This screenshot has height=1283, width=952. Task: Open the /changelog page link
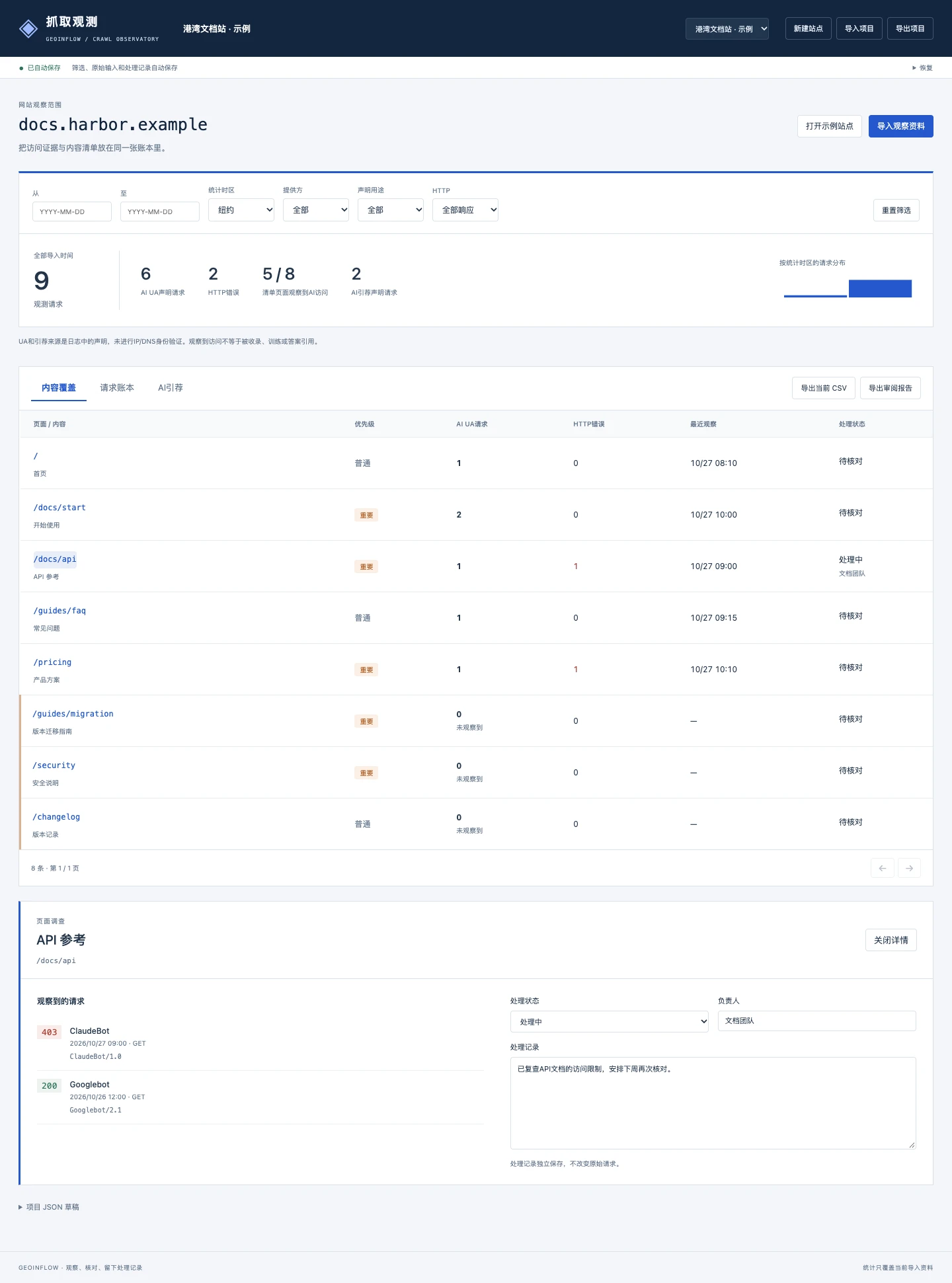56,817
